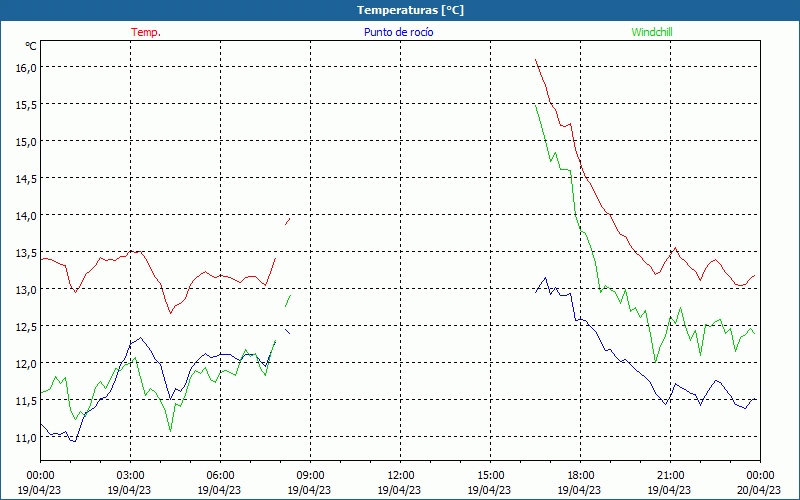Click the '°C' axis unit label
Viewport: 800px width, 500px height.
coord(31,46)
